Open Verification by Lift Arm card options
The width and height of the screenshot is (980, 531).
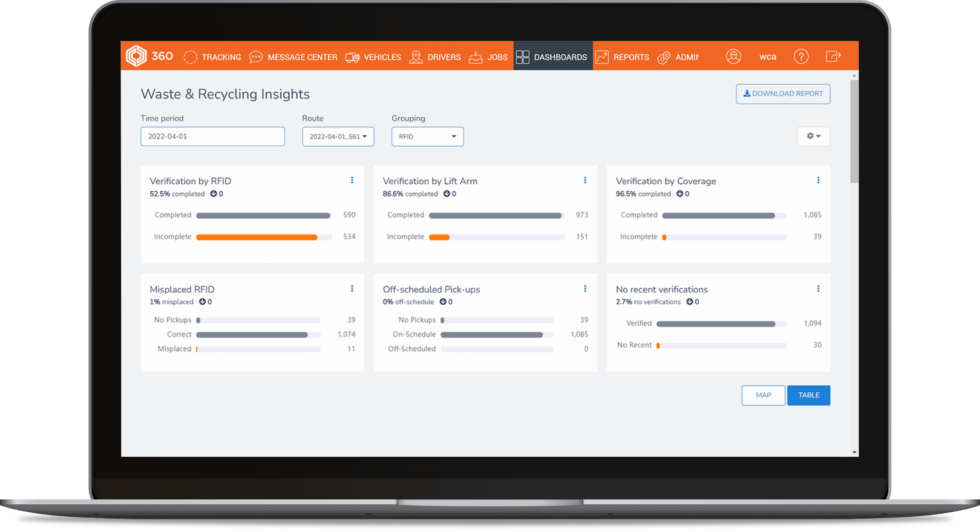pos(585,181)
